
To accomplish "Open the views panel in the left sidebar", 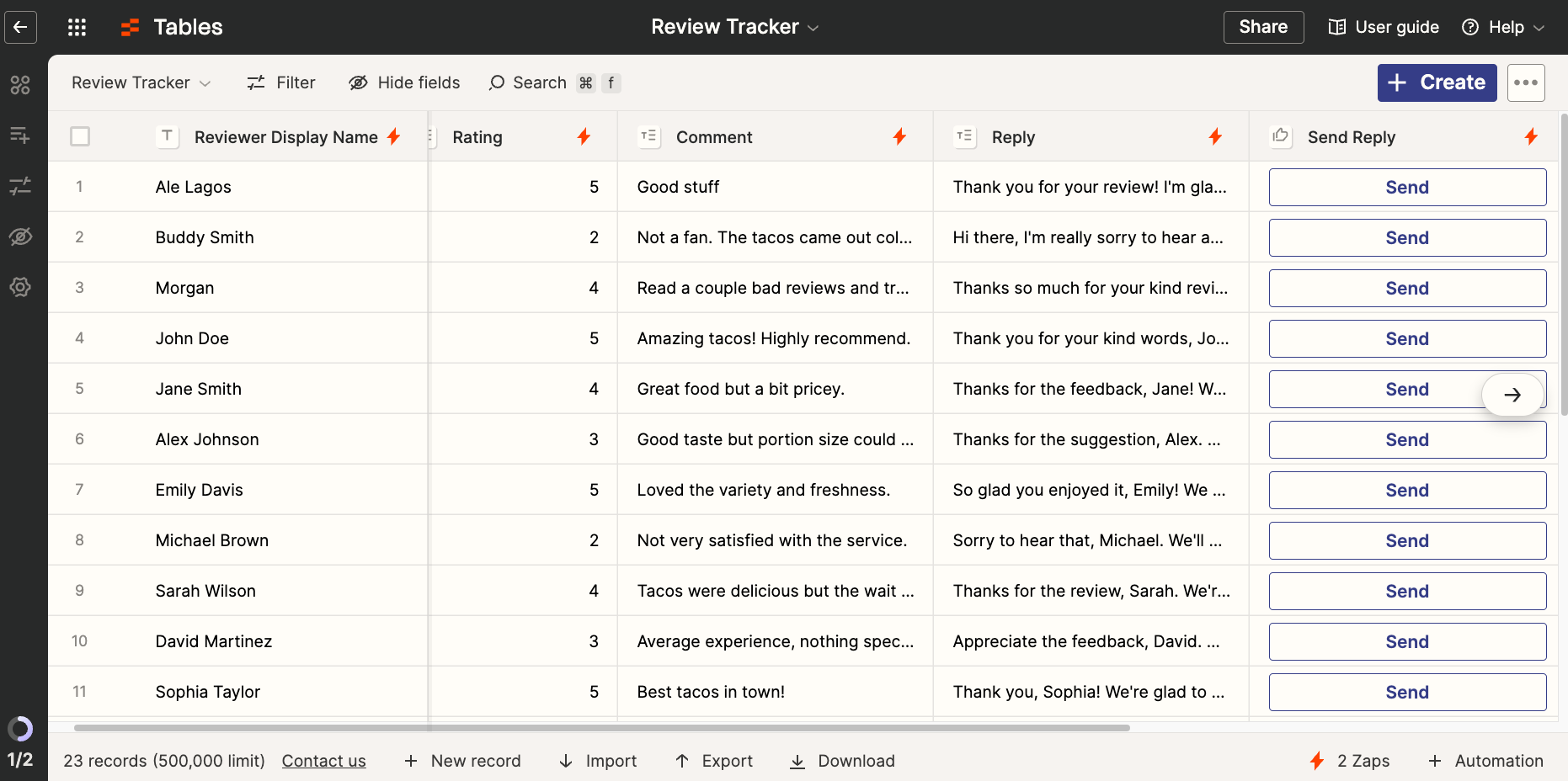I will (x=22, y=84).
